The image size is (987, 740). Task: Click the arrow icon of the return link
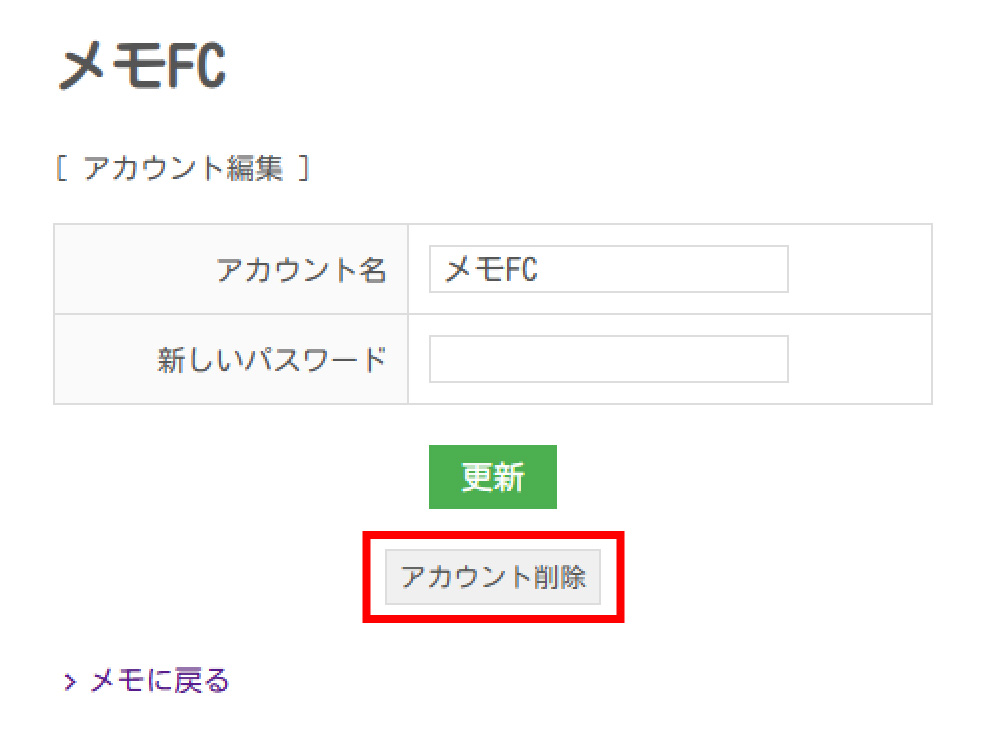[70, 679]
